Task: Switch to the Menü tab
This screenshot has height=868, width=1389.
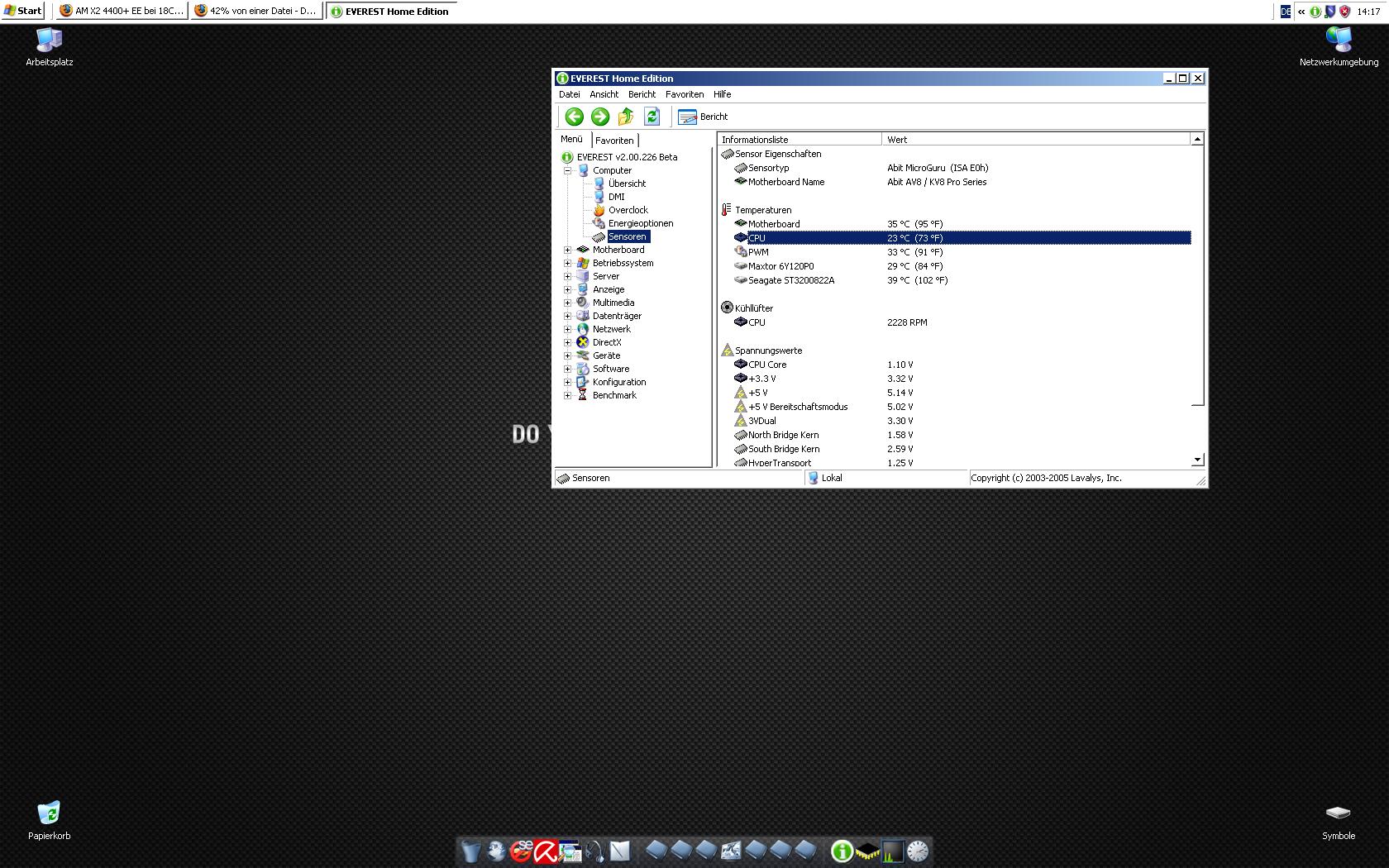Action: [571, 139]
